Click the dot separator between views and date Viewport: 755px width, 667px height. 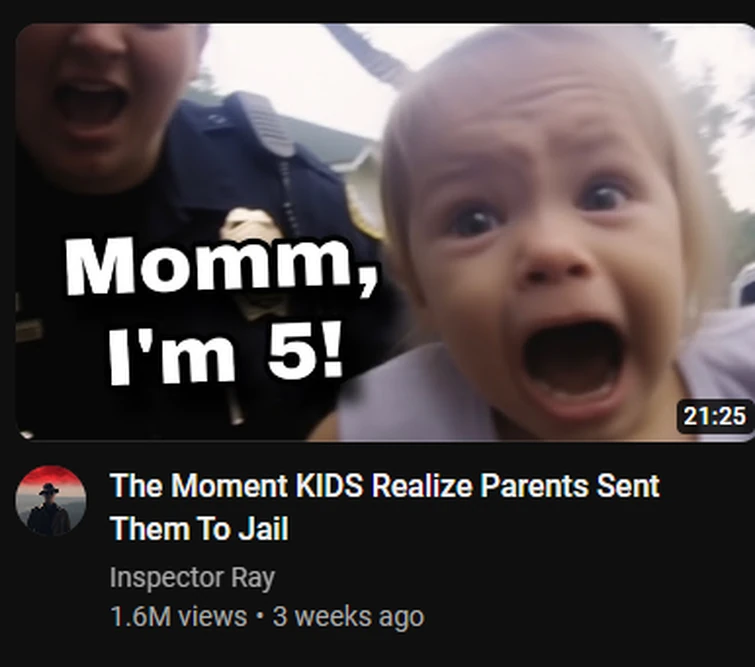pos(260,616)
